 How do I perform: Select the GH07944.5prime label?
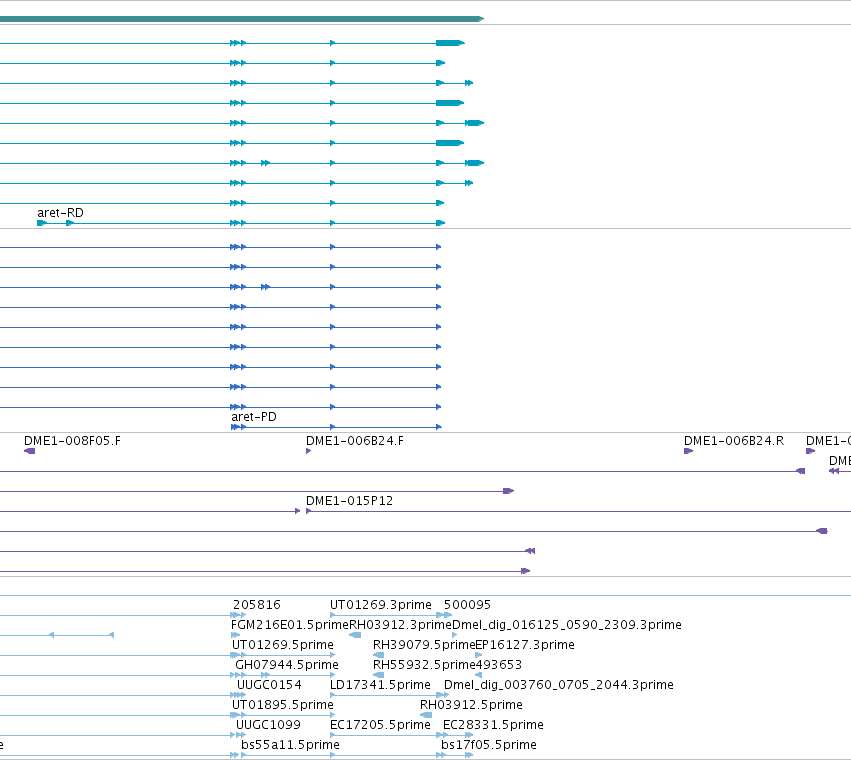pos(287,665)
